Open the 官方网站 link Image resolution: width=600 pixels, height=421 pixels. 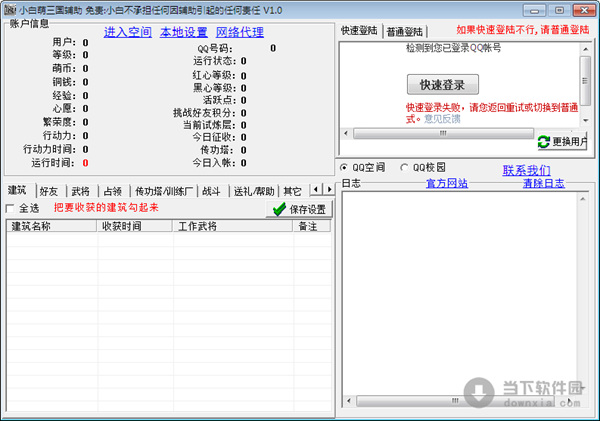447,183
